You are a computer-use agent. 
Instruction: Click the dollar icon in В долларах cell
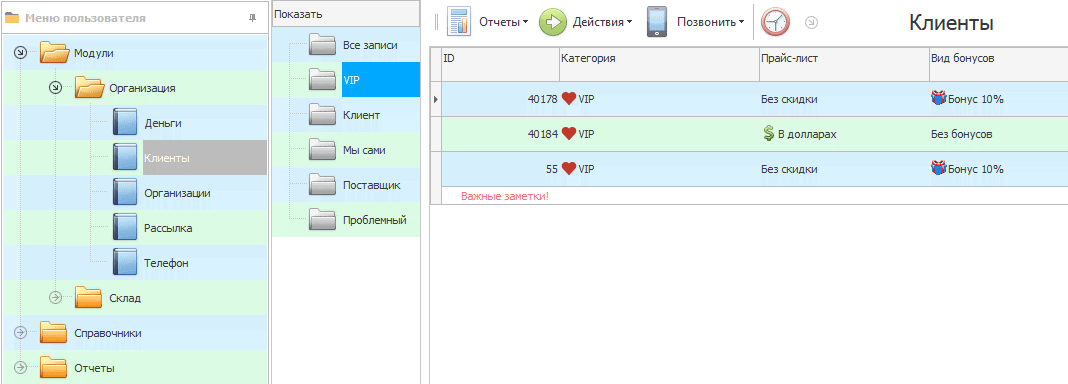[x=768, y=134]
